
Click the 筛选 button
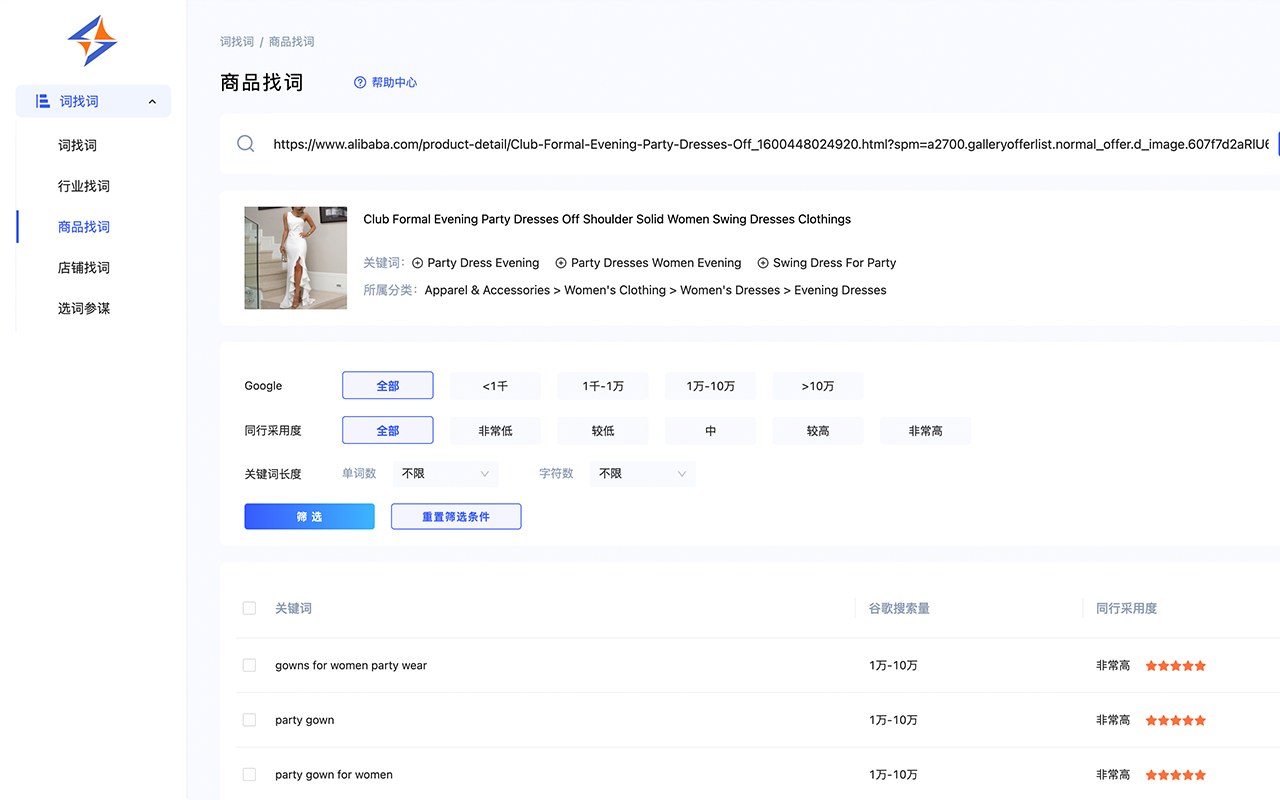coord(309,516)
